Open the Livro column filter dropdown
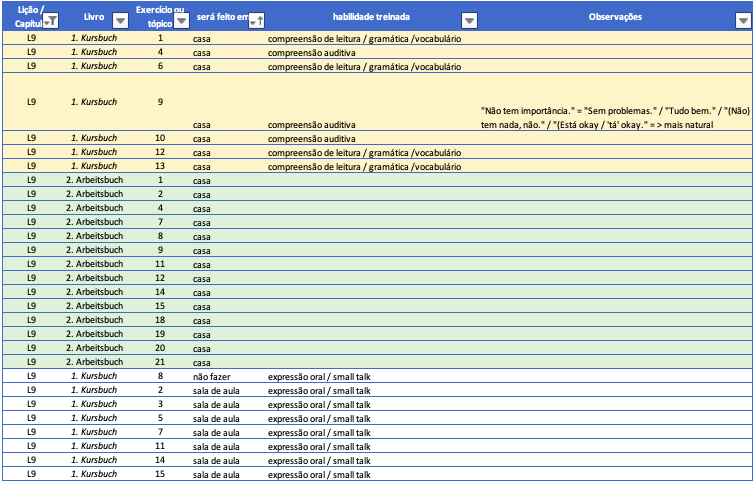 click(120, 20)
